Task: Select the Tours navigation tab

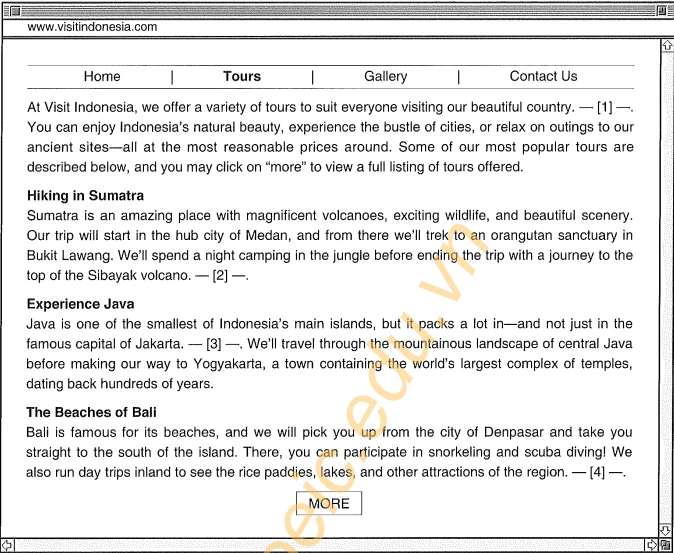Action: (242, 76)
